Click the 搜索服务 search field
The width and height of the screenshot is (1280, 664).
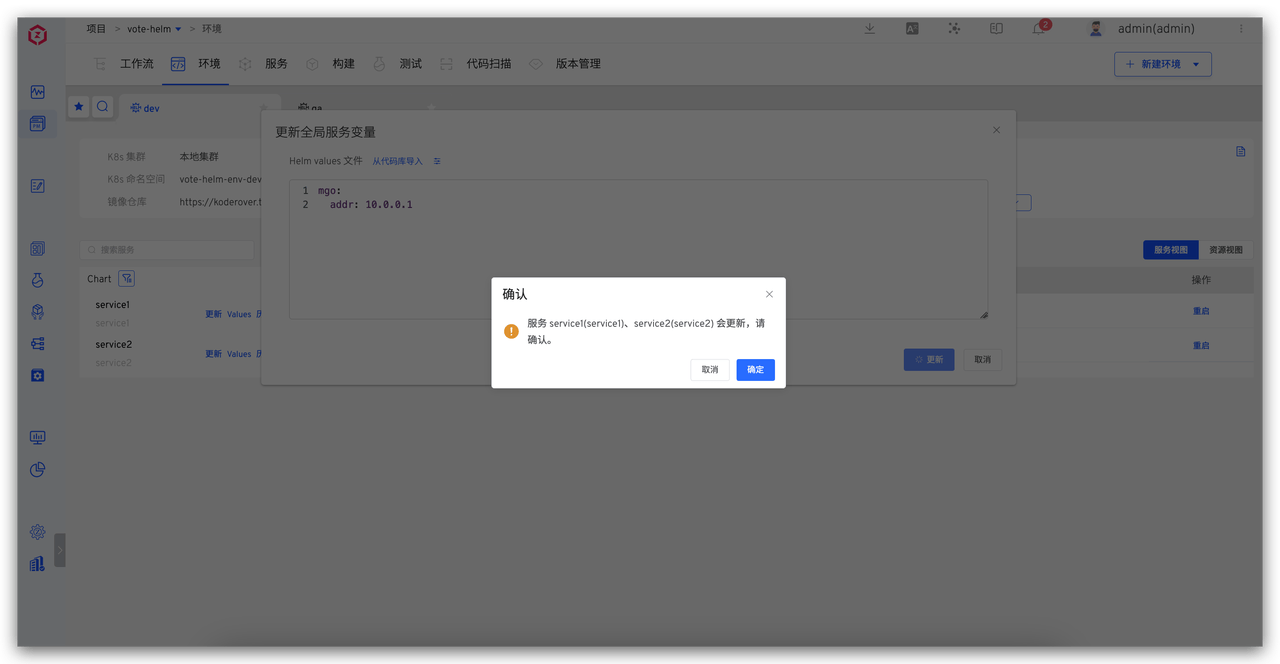coord(167,250)
